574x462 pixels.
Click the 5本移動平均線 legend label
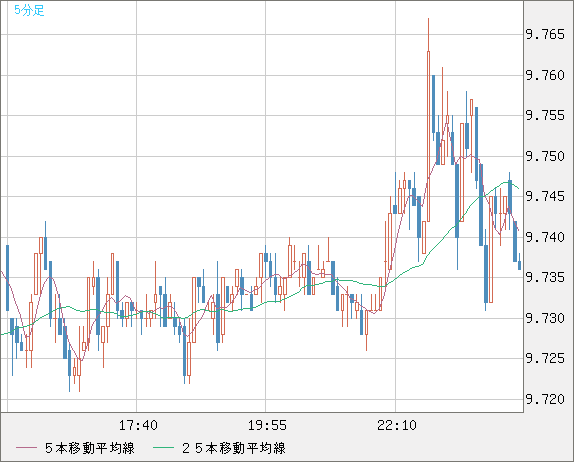click(x=90, y=448)
